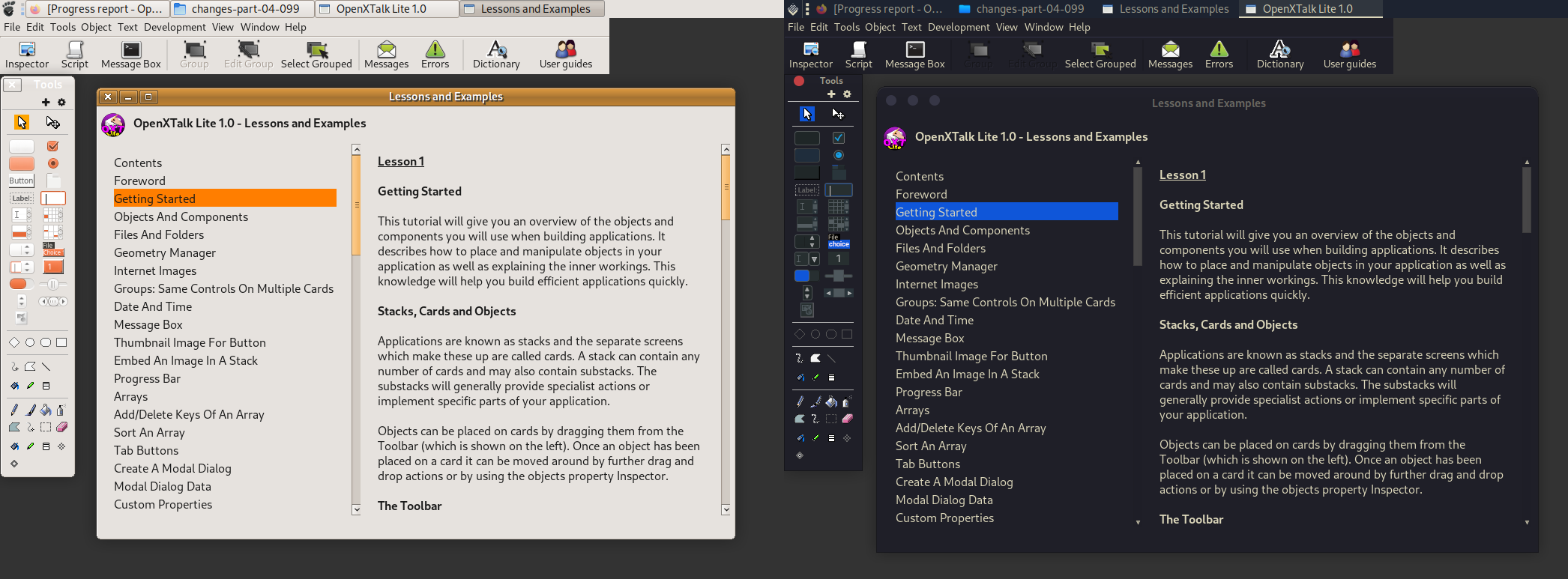Select combo box object in light Tools palette
The height and width of the screenshot is (579, 1568).
[21, 267]
